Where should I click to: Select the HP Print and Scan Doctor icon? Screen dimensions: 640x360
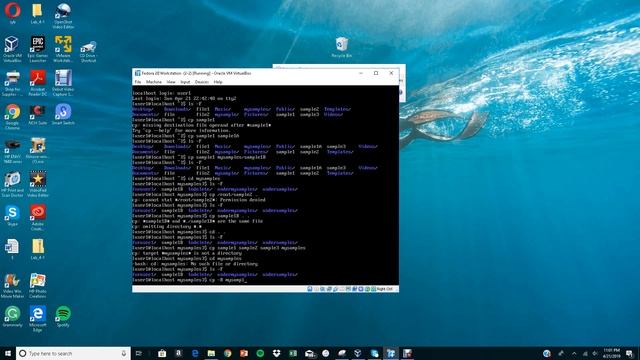(12, 184)
